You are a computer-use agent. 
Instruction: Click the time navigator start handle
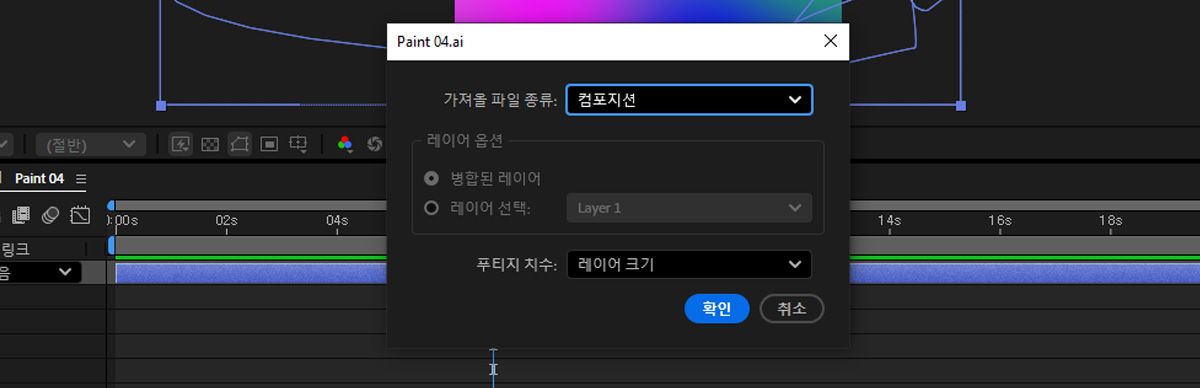pyautogui.click(x=111, y=205)
